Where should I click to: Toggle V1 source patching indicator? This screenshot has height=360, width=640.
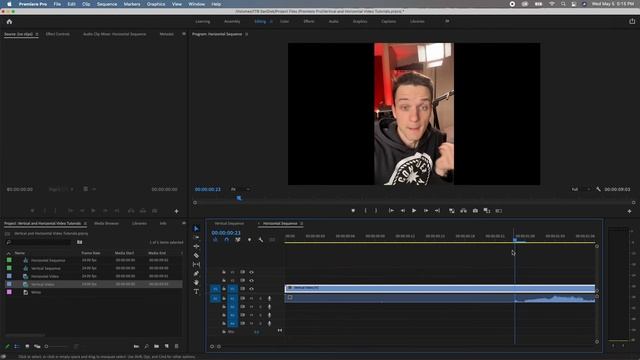tap(215, 289)
